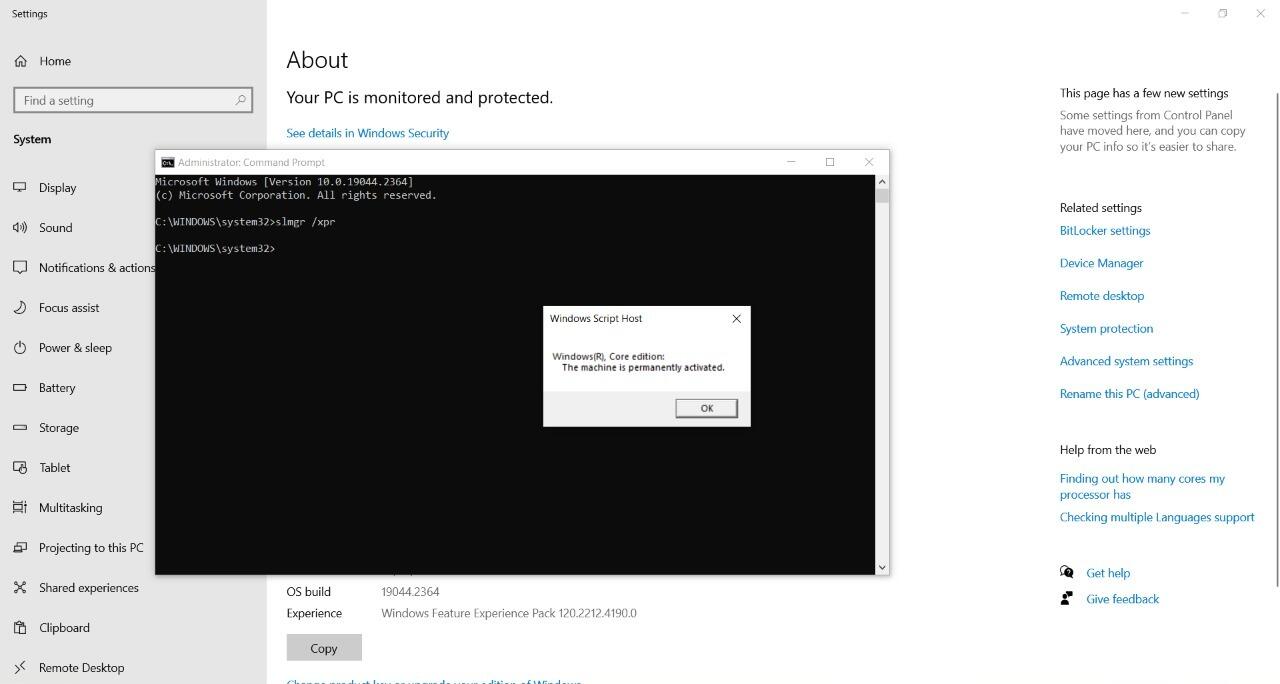Viewport: 1280px width, 684px height.
Task: Click the Get help chat icon
Action: click(1067, 572)
